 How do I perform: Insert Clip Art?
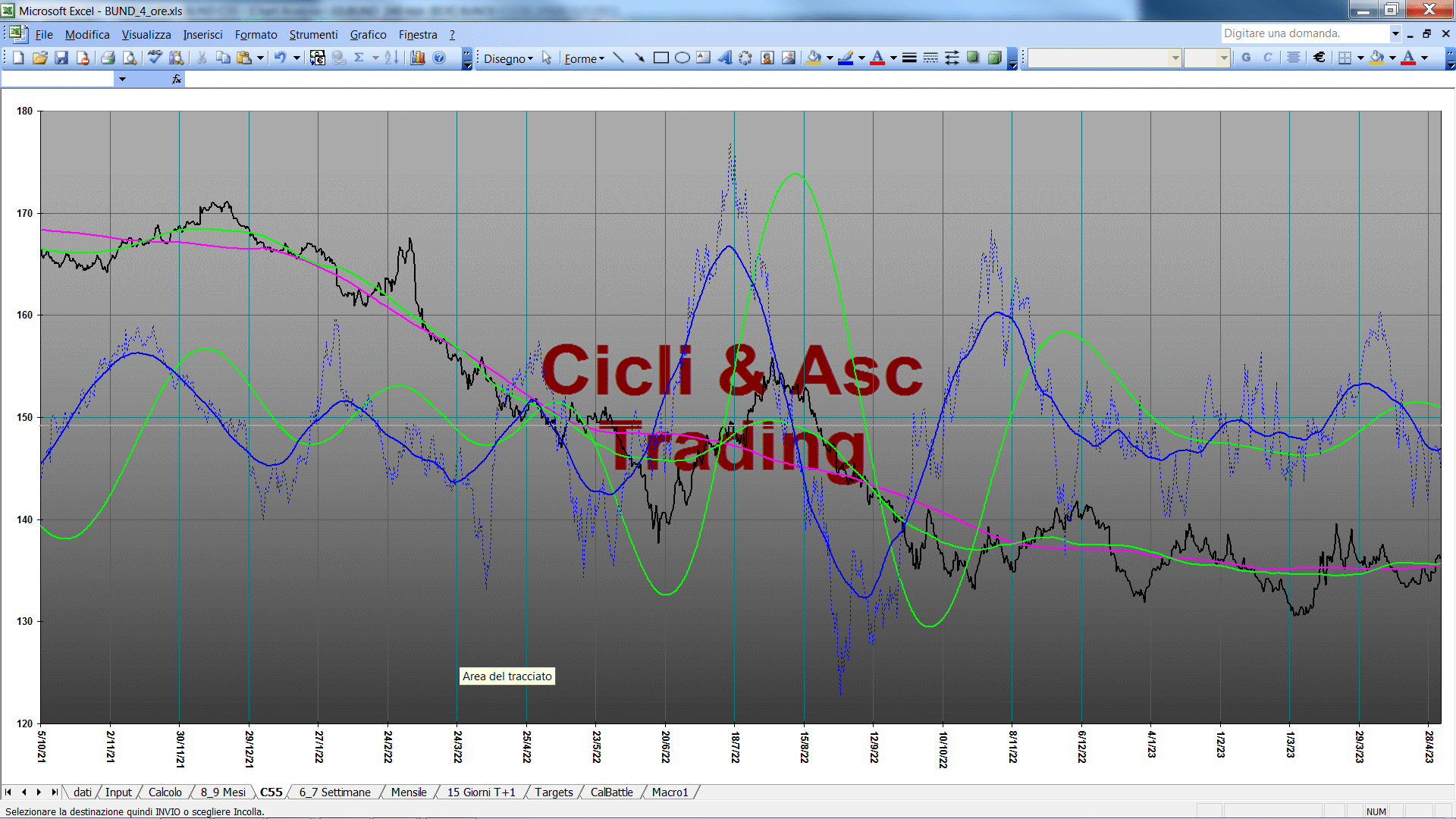[x=767, y=58]
